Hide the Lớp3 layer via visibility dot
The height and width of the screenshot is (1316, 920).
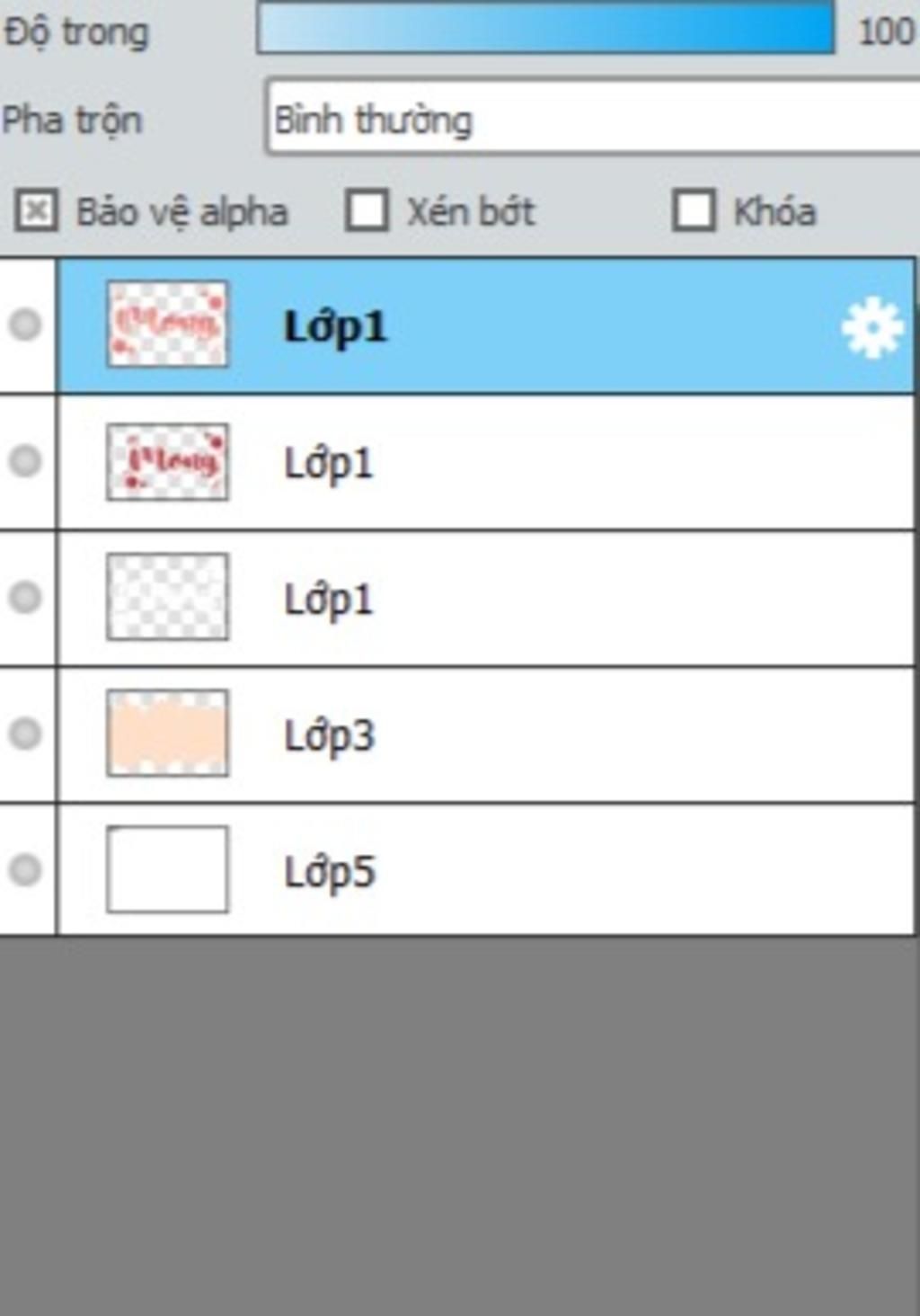[25, 734]
